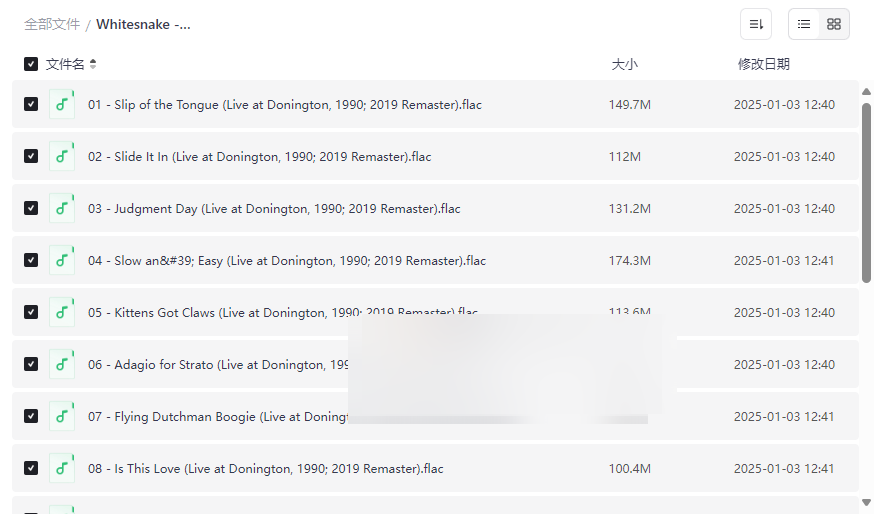The image size is (874, 514).
Task: Toggle the select-all checkbox in header
Action: tap(31, 64)
